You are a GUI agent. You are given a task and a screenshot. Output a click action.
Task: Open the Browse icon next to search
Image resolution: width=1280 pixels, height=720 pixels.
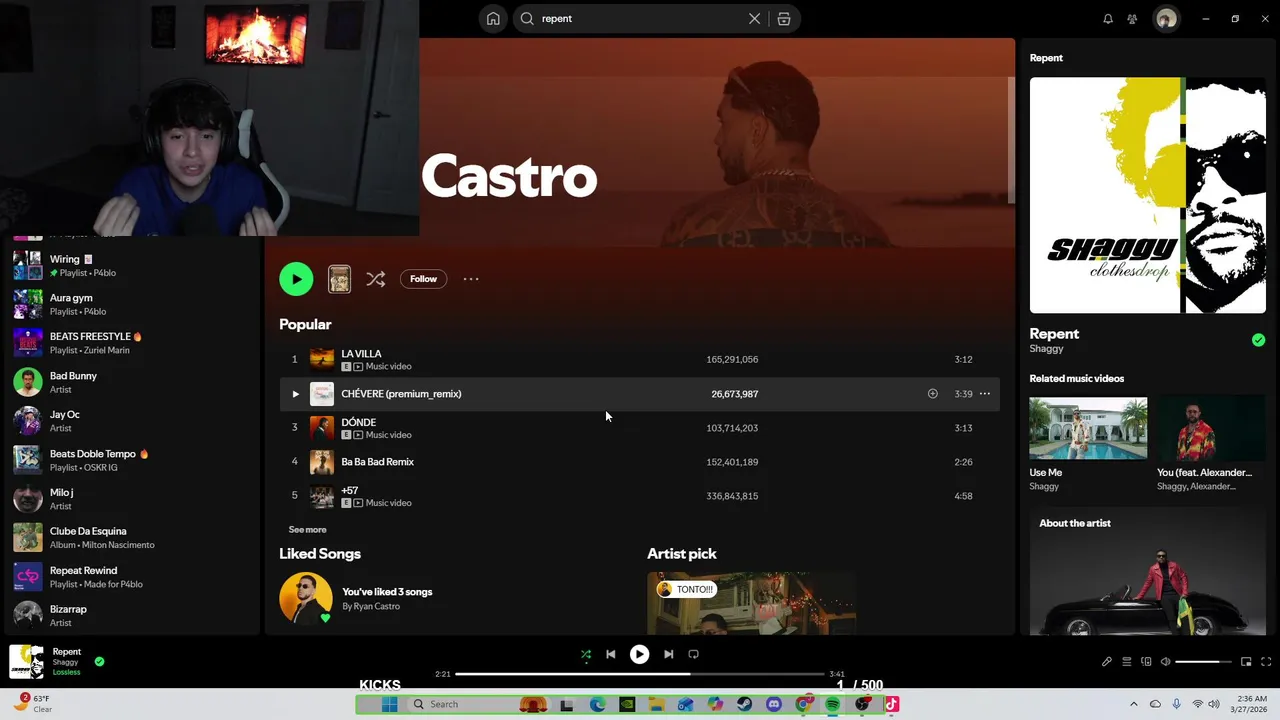tap(784, 18)
